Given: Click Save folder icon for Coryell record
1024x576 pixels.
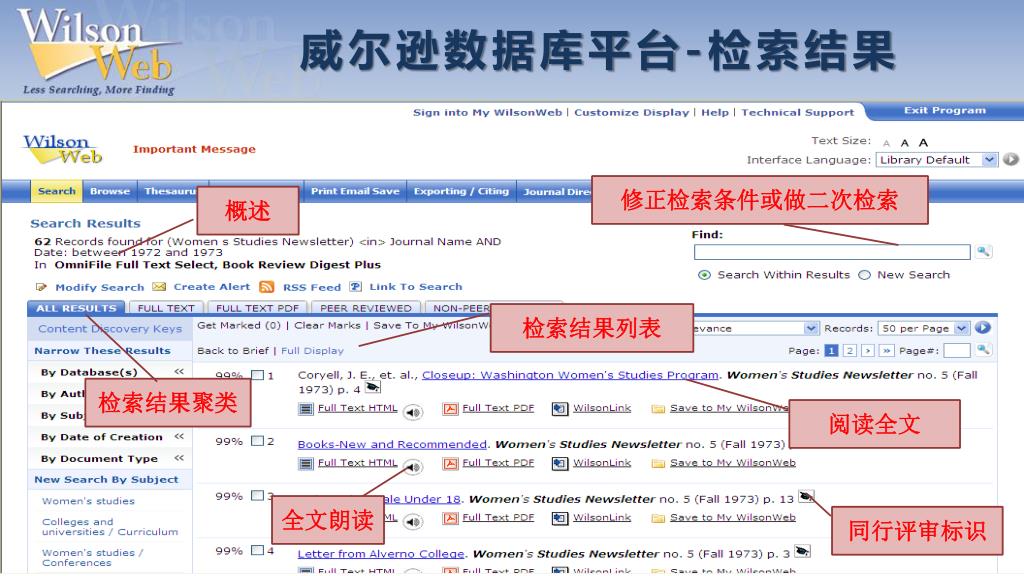Looking at the screenshot, I should pos(658,409).
